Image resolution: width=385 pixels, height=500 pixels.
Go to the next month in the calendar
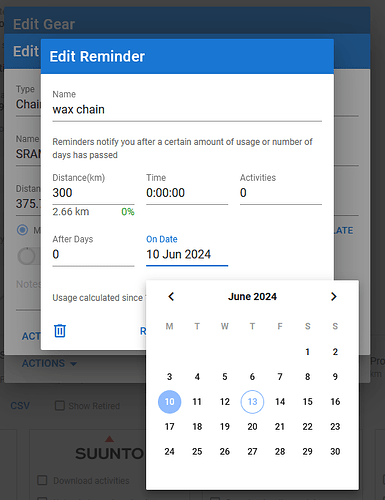point(334,296)
